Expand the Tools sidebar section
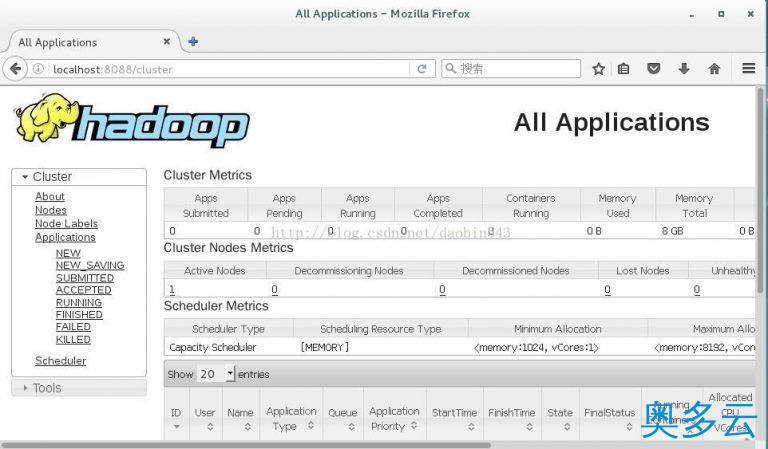 click(x=79, y=388)
